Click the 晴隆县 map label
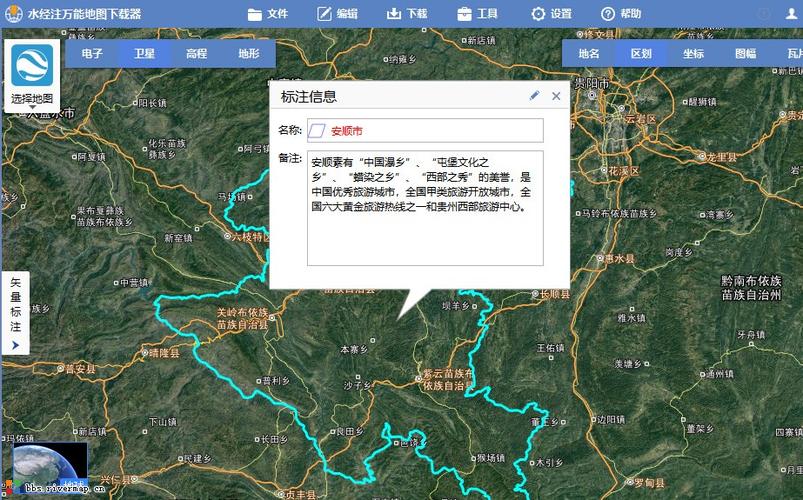The width and height of the screenshot is (803, 500). [164, 353]
